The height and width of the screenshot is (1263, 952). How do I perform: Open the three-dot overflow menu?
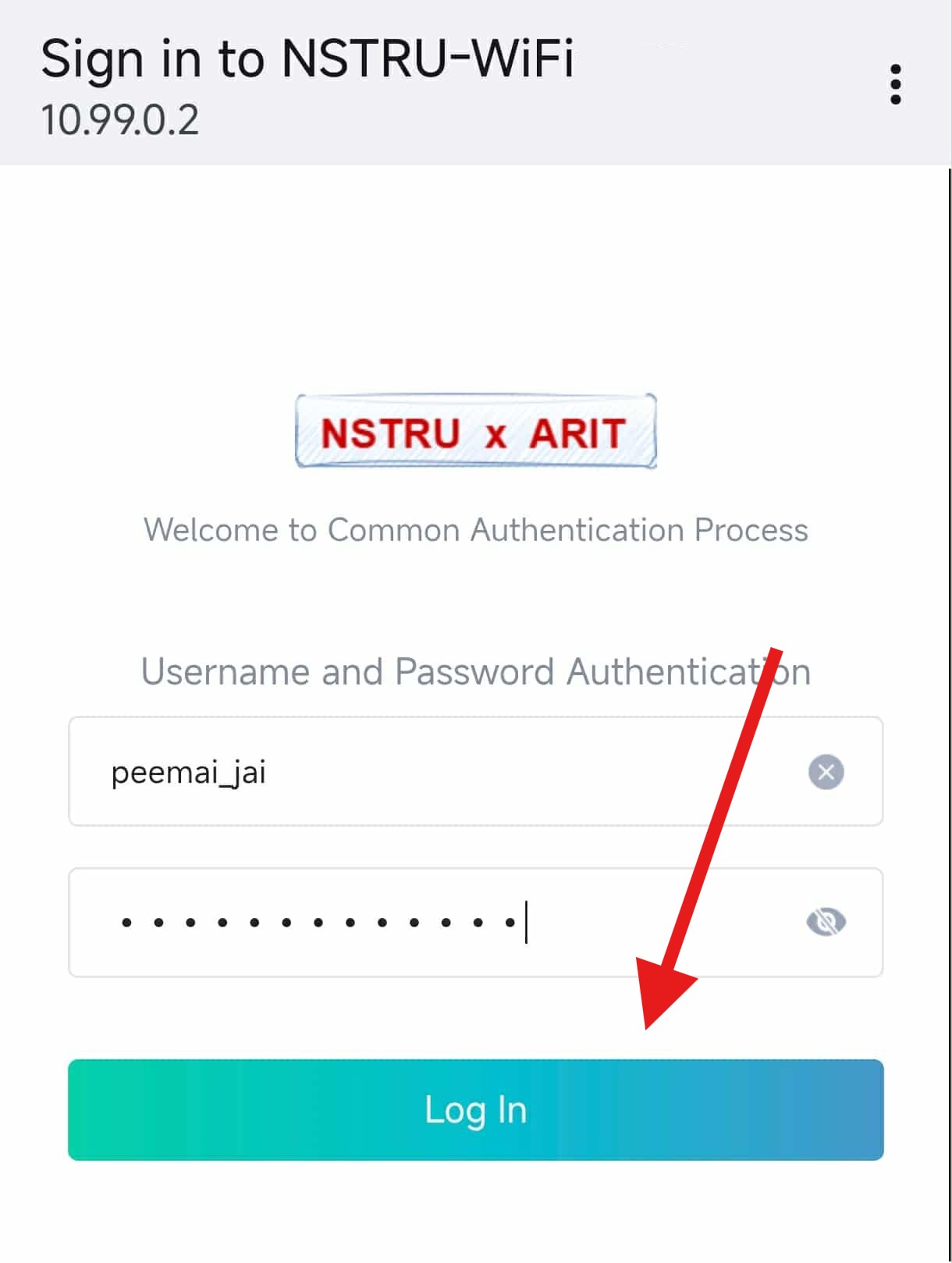(896, 84)
